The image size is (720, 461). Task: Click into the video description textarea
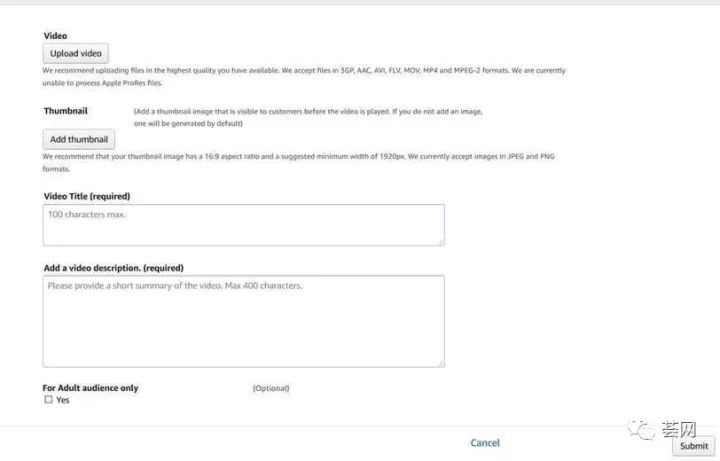pyautogui.click(x=243, y=321)
